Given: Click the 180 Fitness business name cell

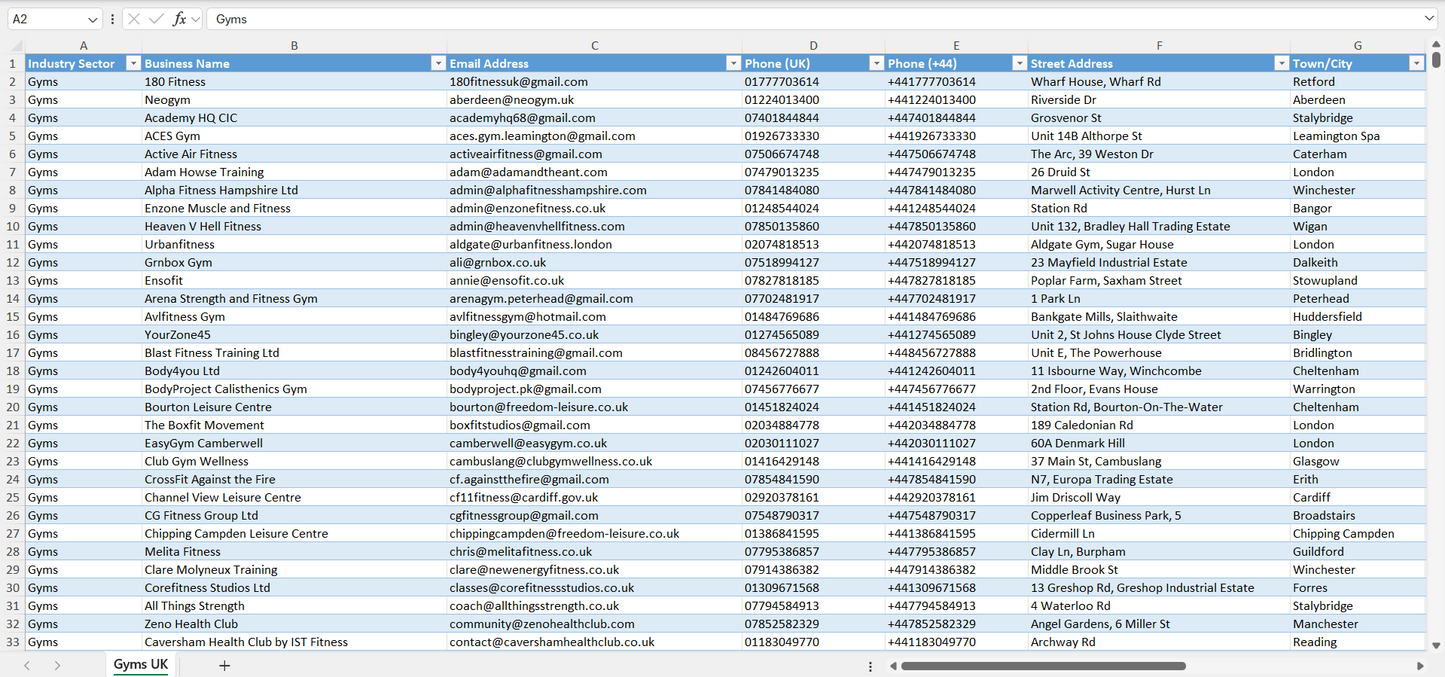Looking at the screenshot, I should 294,82.
